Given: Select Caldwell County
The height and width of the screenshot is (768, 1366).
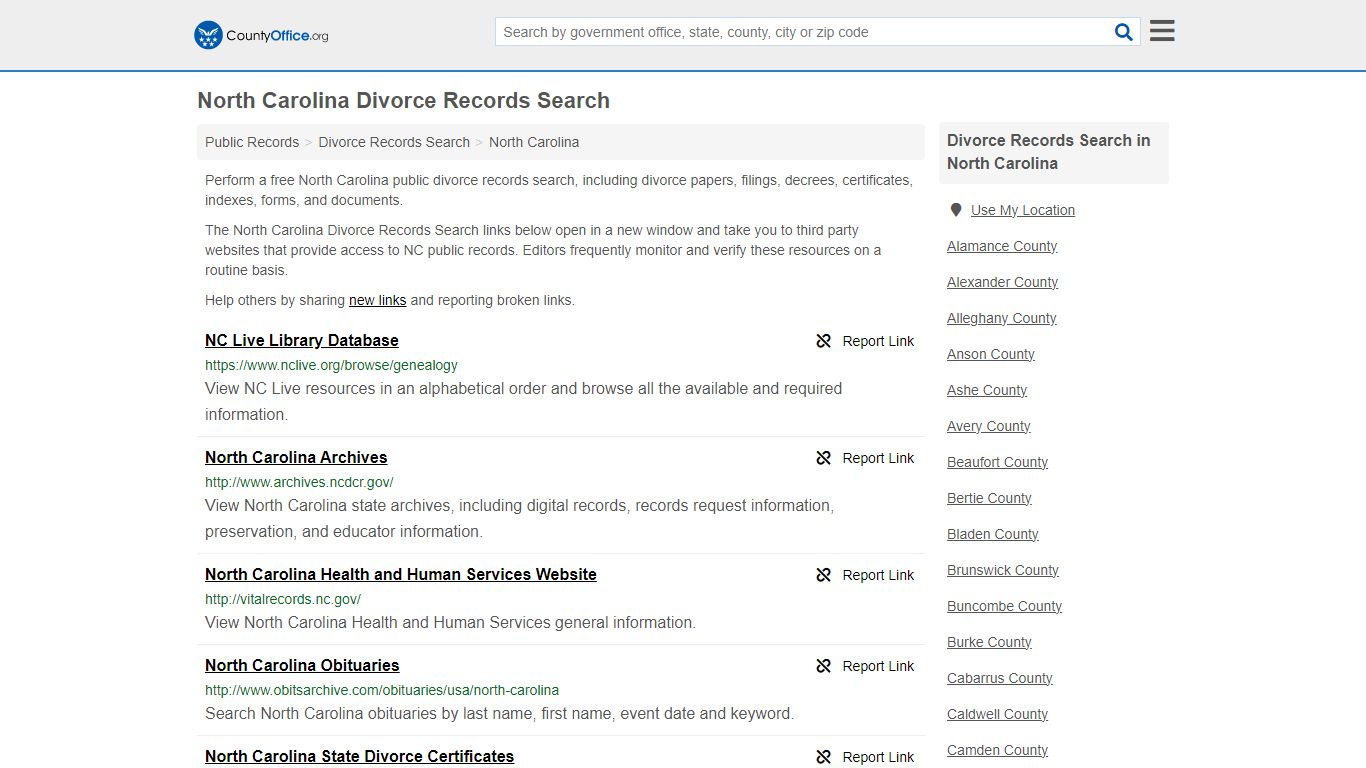Looking at the screenshot, I should [997, 714].
